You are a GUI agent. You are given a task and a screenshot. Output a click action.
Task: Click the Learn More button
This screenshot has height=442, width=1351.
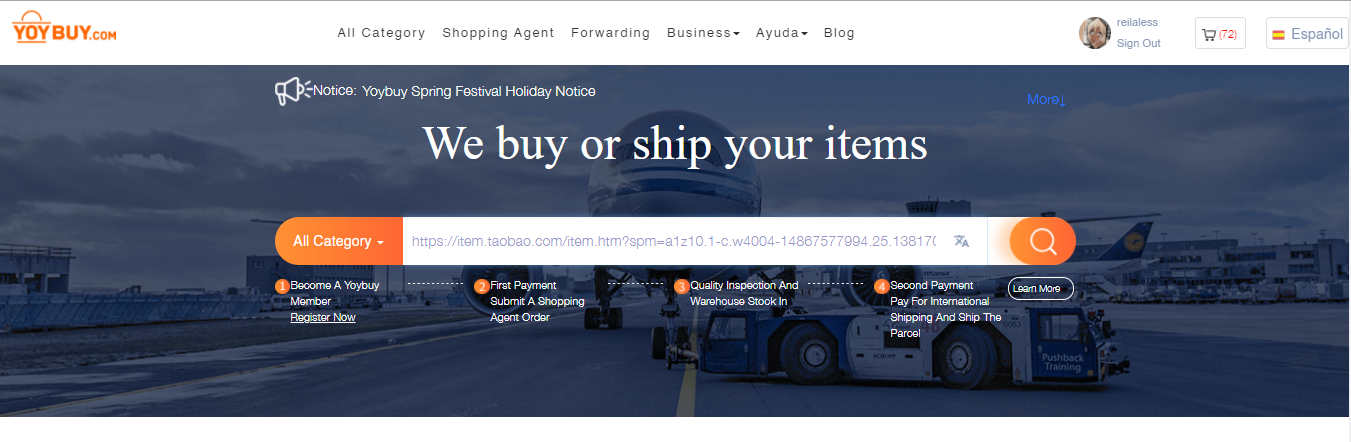[x=1041, y=288]
